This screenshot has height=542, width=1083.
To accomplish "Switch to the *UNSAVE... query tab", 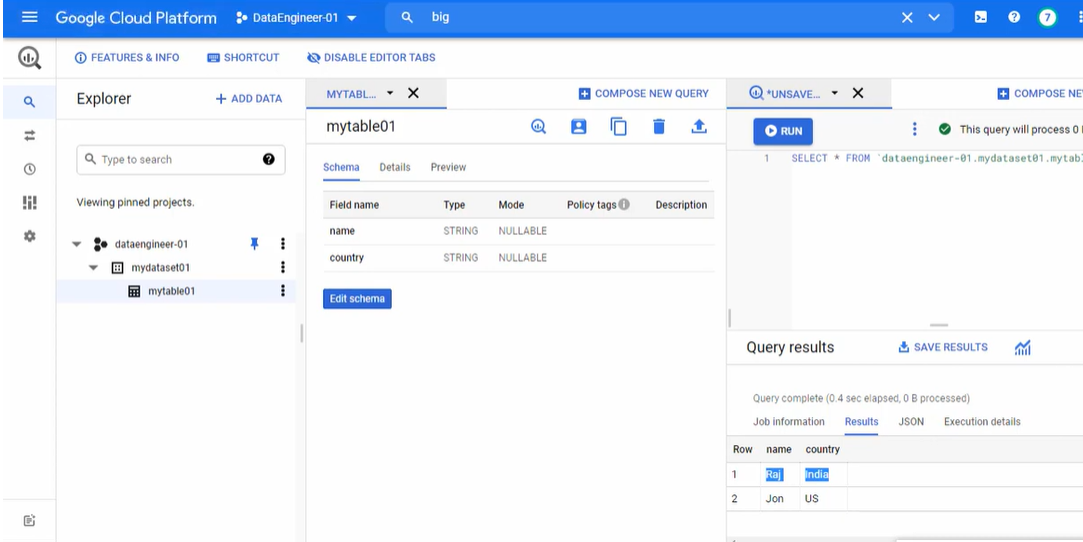I will (x=785, y=94).
